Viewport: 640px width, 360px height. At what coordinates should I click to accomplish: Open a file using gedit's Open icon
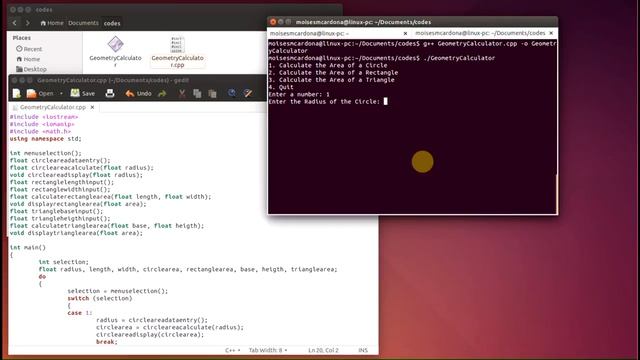(x=31, y=93)
